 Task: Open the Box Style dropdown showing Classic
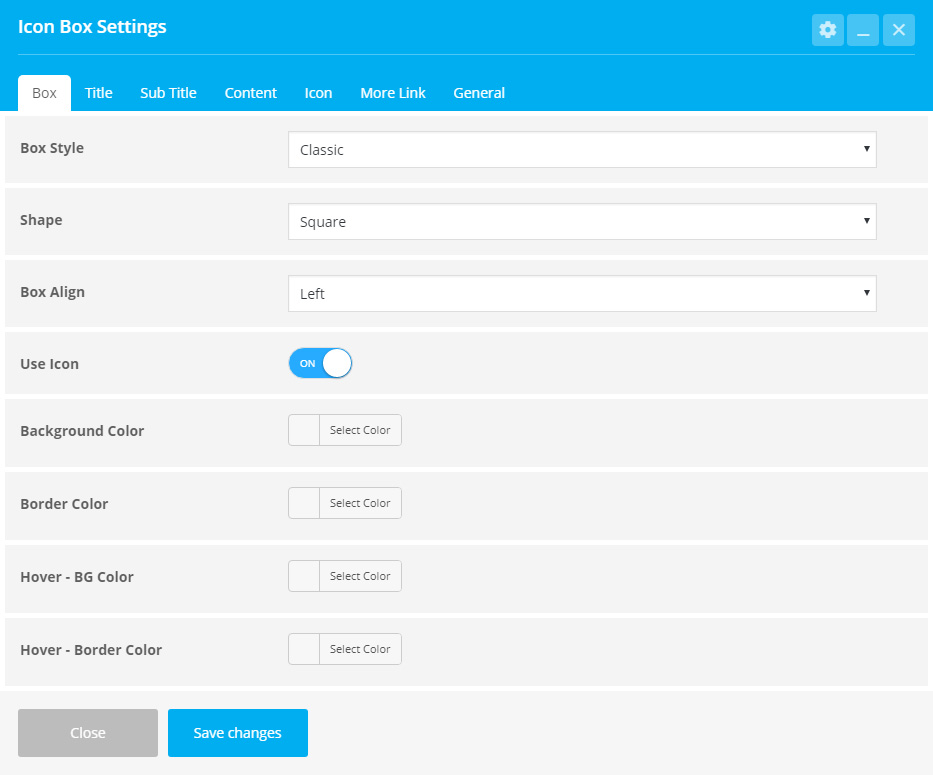click(582, 149)
